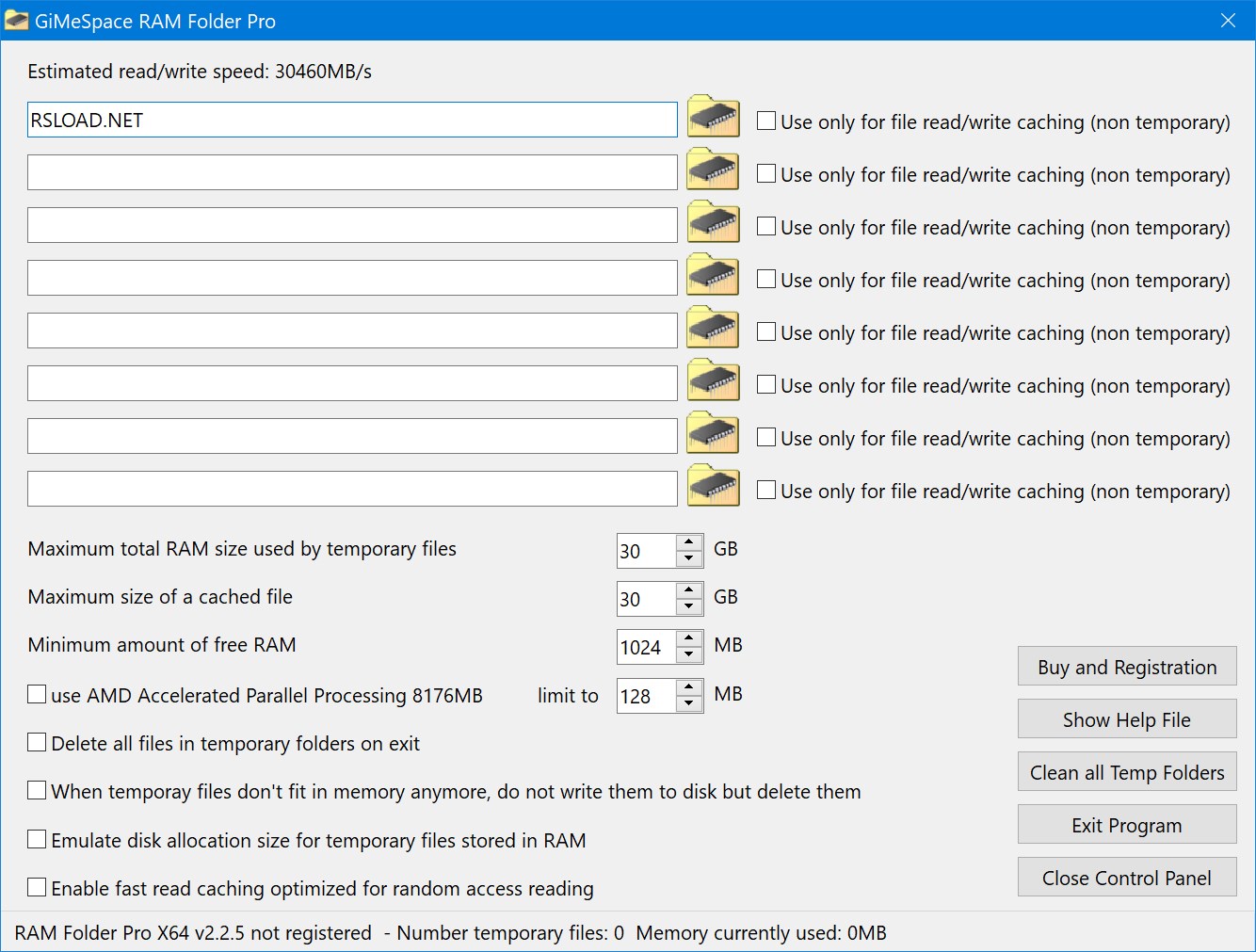Click the Buy and Registration button

click(1126, 667)
